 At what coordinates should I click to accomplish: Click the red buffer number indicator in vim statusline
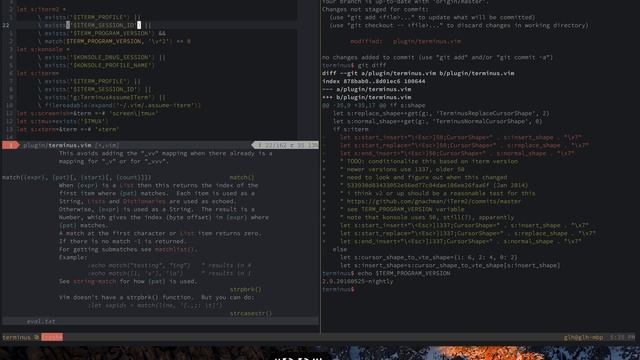[x=10, y=145]
